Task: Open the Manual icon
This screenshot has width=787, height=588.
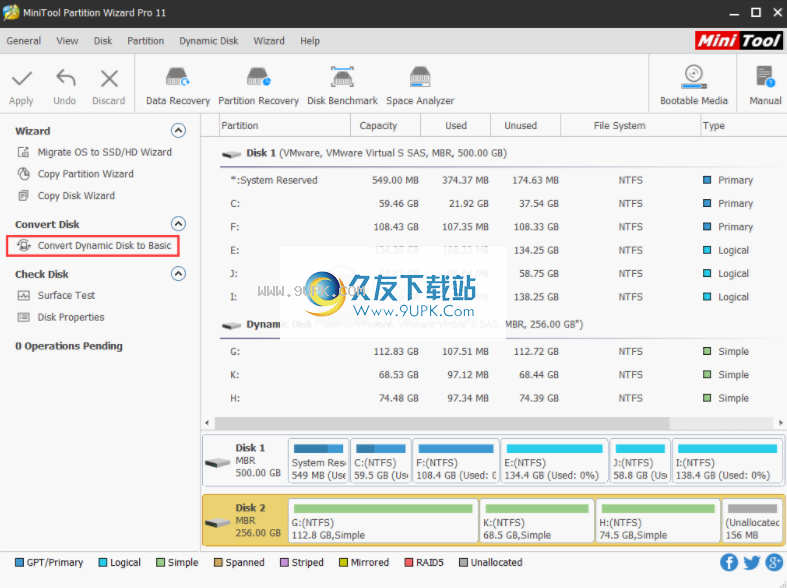Action: coord(765,77)
